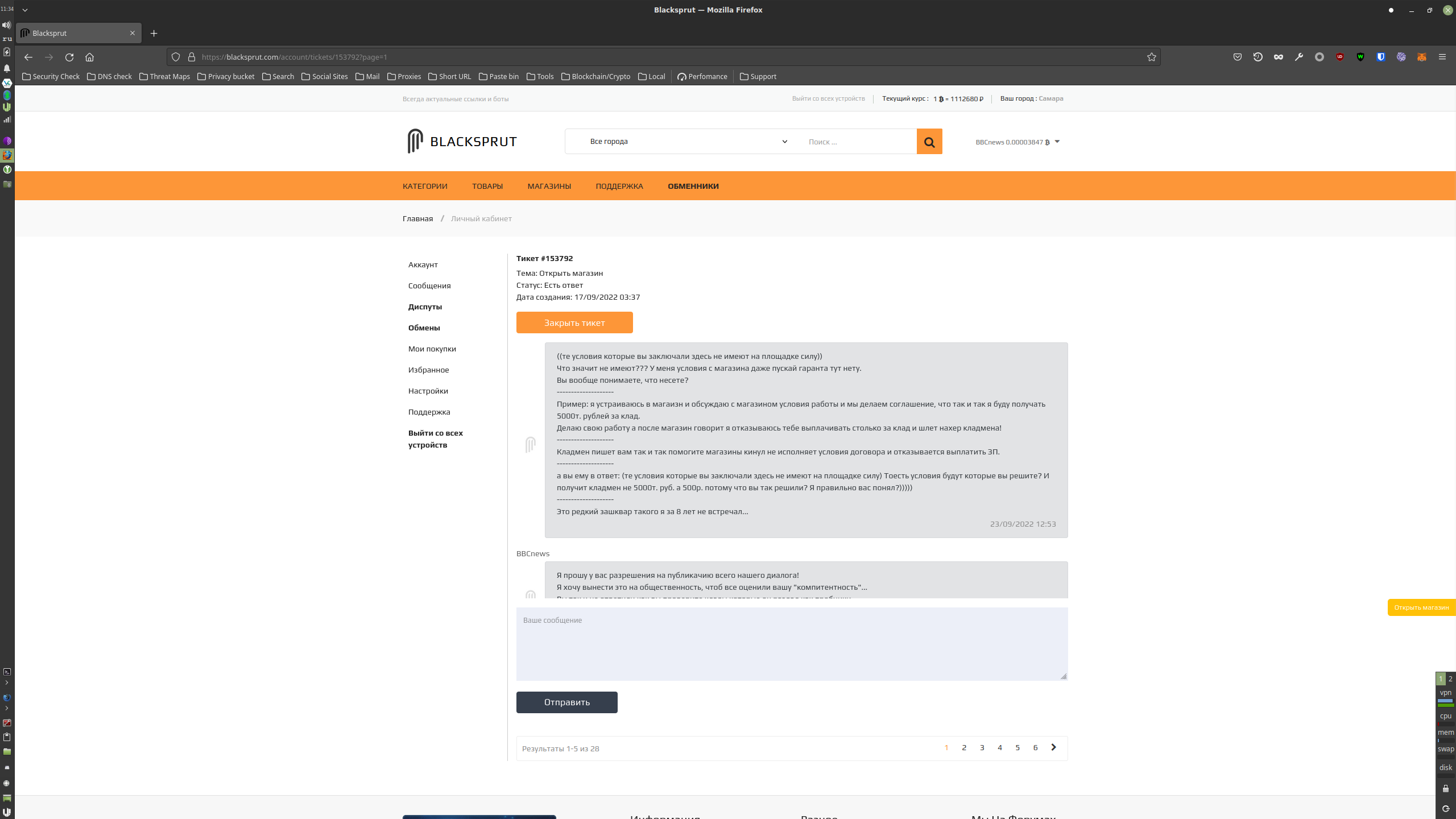Click the Blacksprut logo
This screenshot has width=1456, height=819.
(x=462, y=141)
